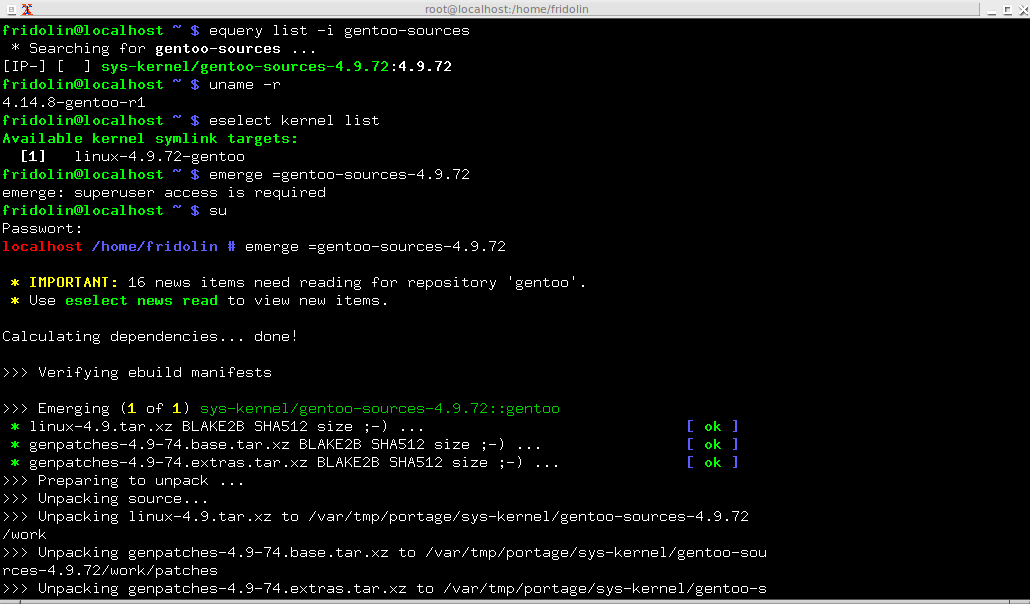Click the [1] index of the kernel target
The height and width of the screenshot is (604, 1030).
tap(34, 156)
